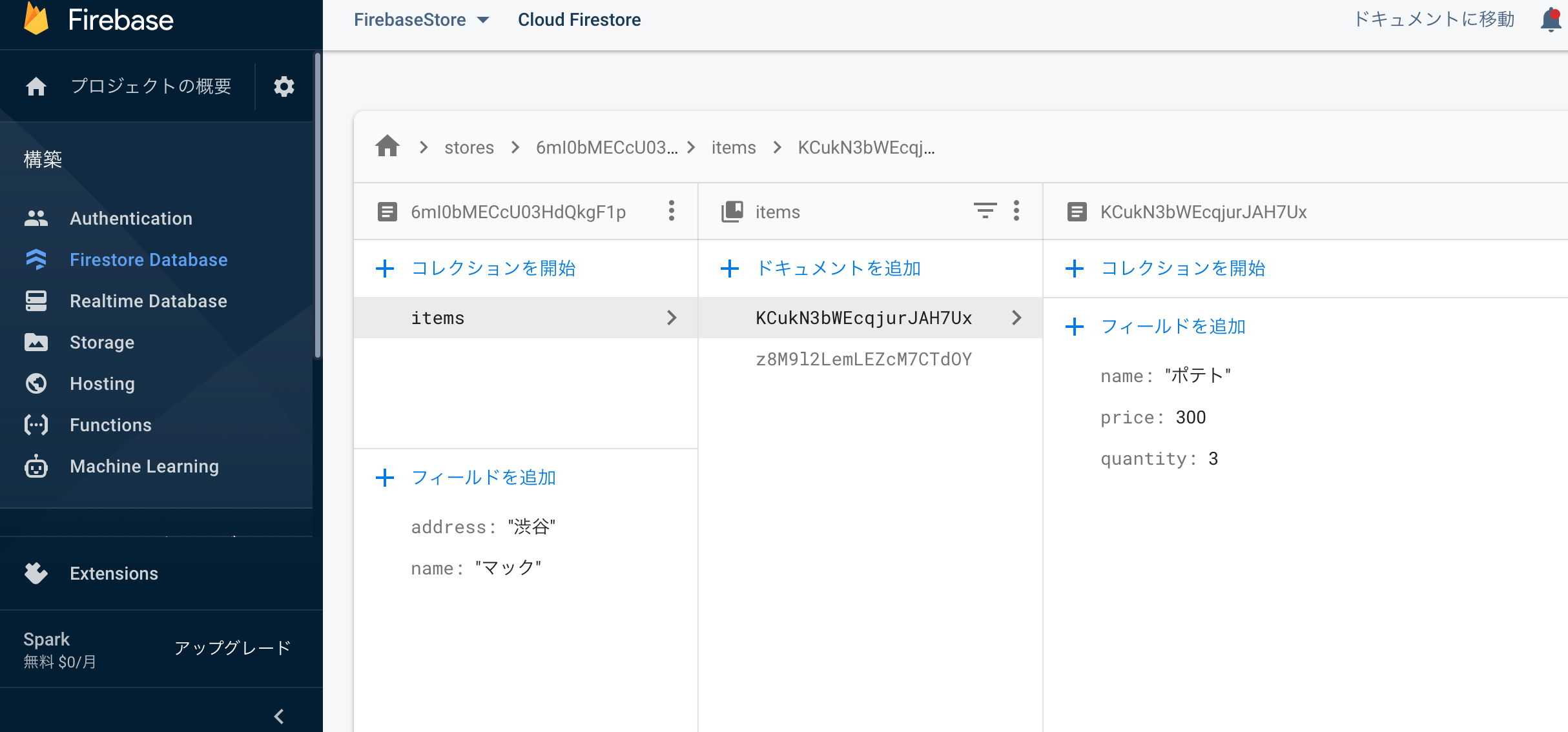The image size is (1568, 732).
Task: Open the Storage section
Action: click(x=101, y=342)
